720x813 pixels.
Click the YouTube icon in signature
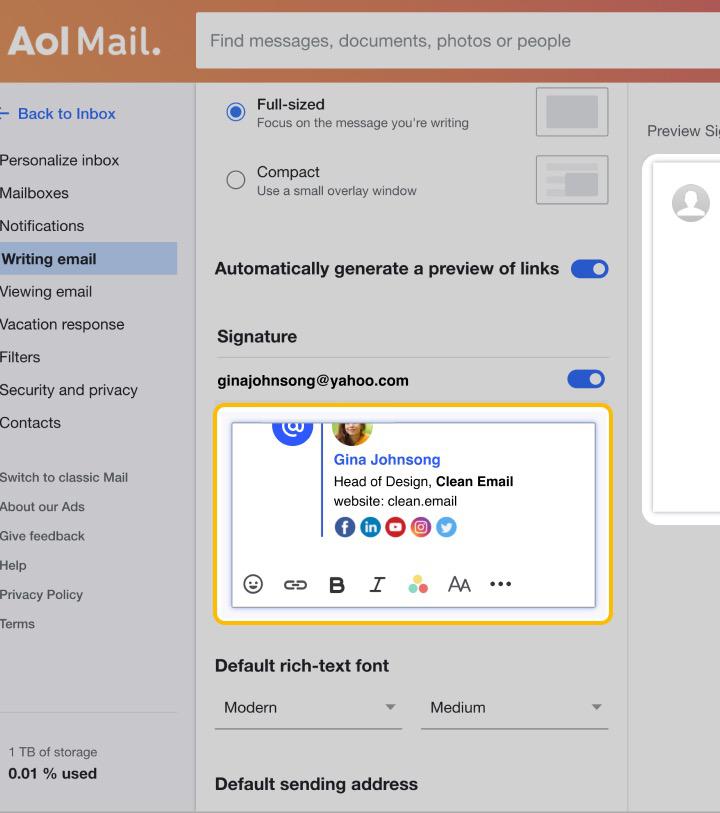396,527
